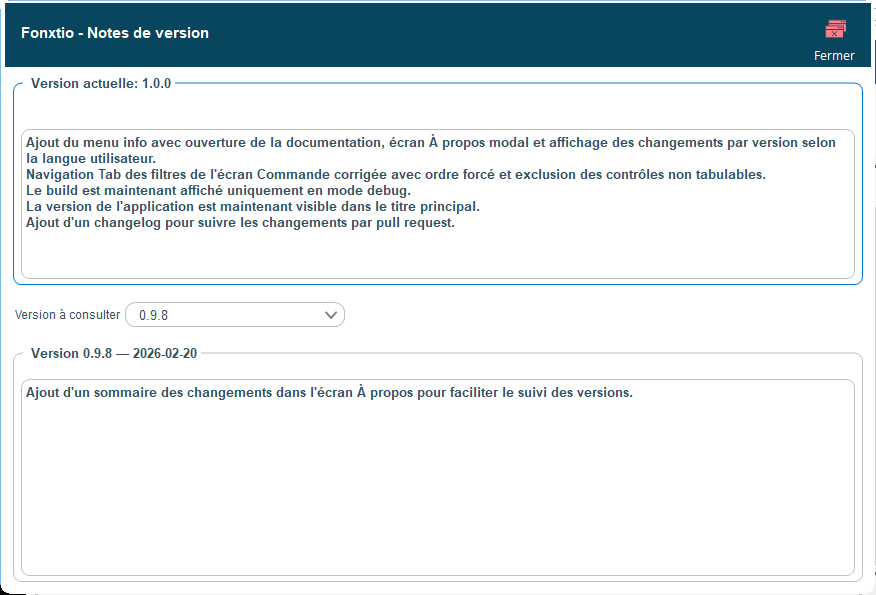This screenshot has height=595, width=876.
Task: Click the Version actuelle: 1.0.0 heading
Action: click(101, 84)
